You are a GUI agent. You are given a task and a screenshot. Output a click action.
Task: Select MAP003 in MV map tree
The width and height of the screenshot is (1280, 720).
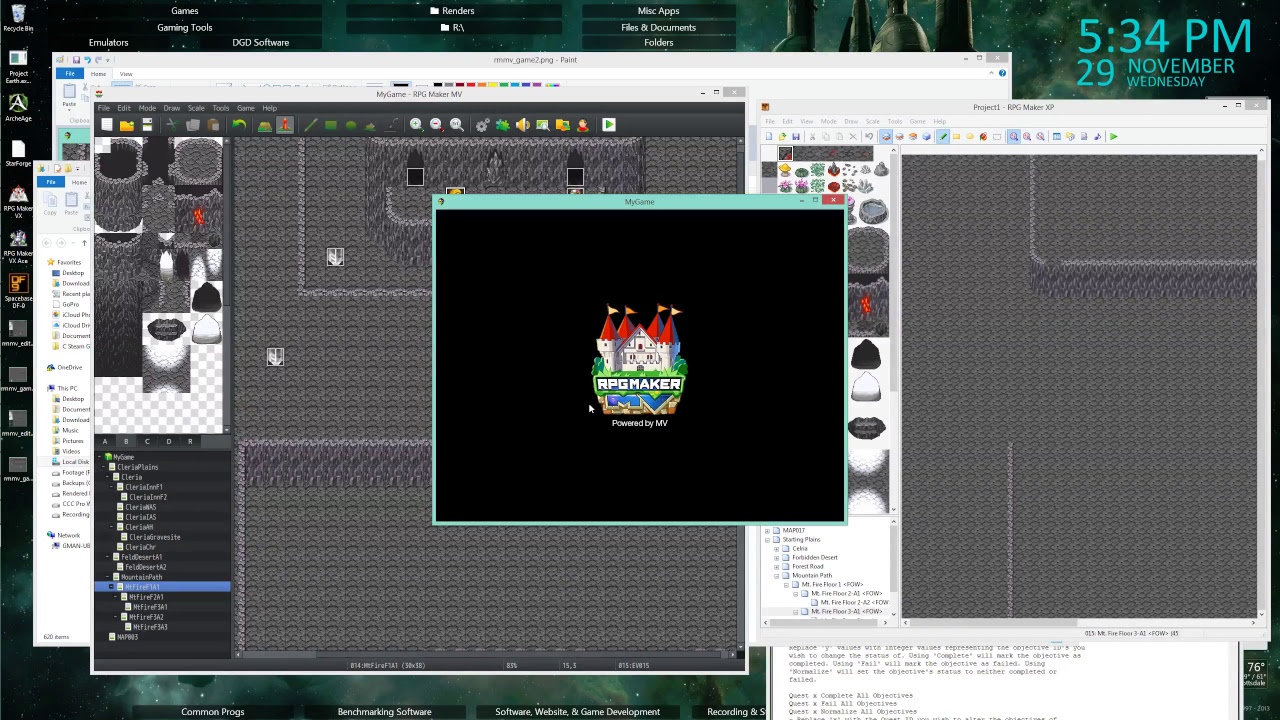pos(127,637)
